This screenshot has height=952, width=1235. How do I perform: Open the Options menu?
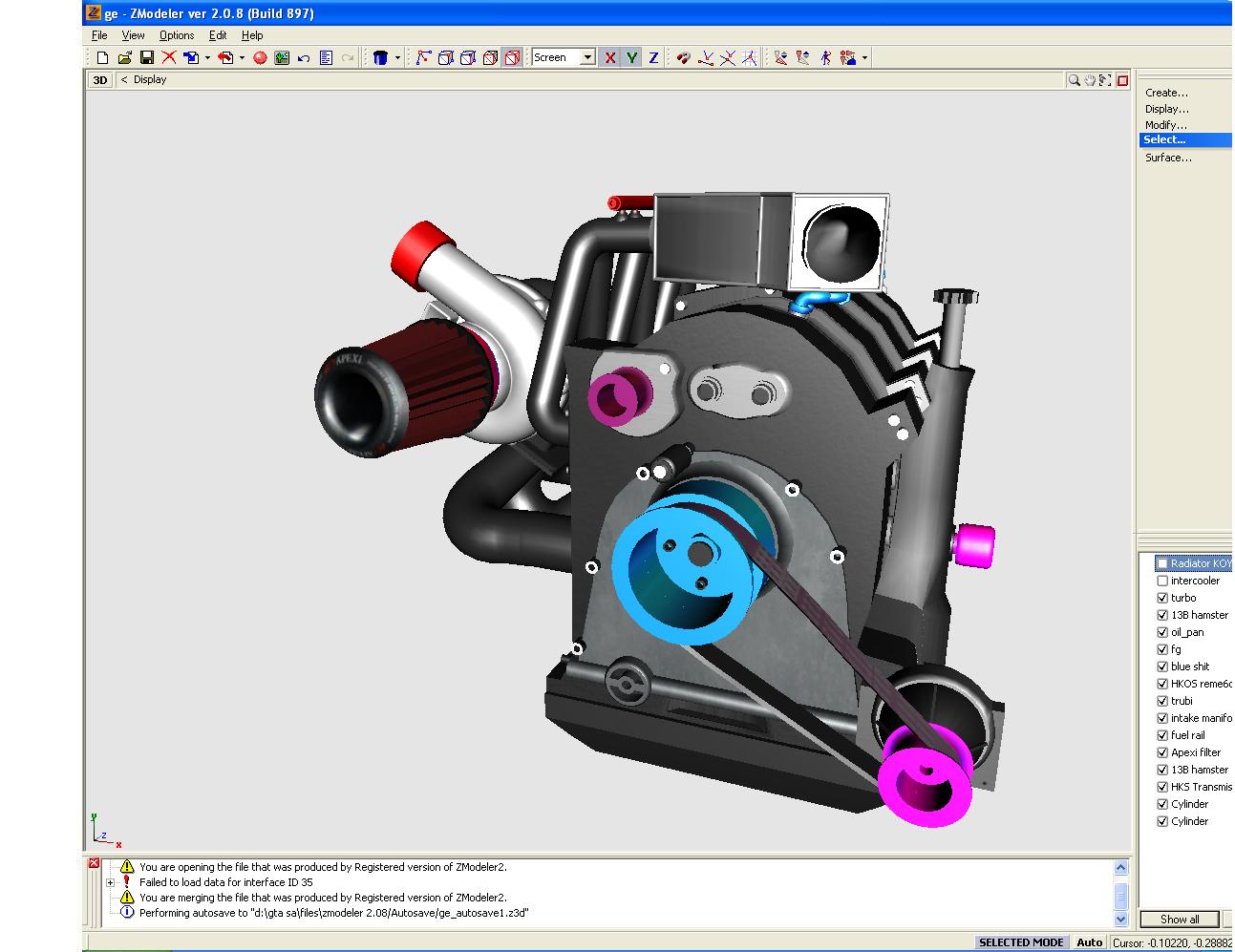(x=177, y=35)
